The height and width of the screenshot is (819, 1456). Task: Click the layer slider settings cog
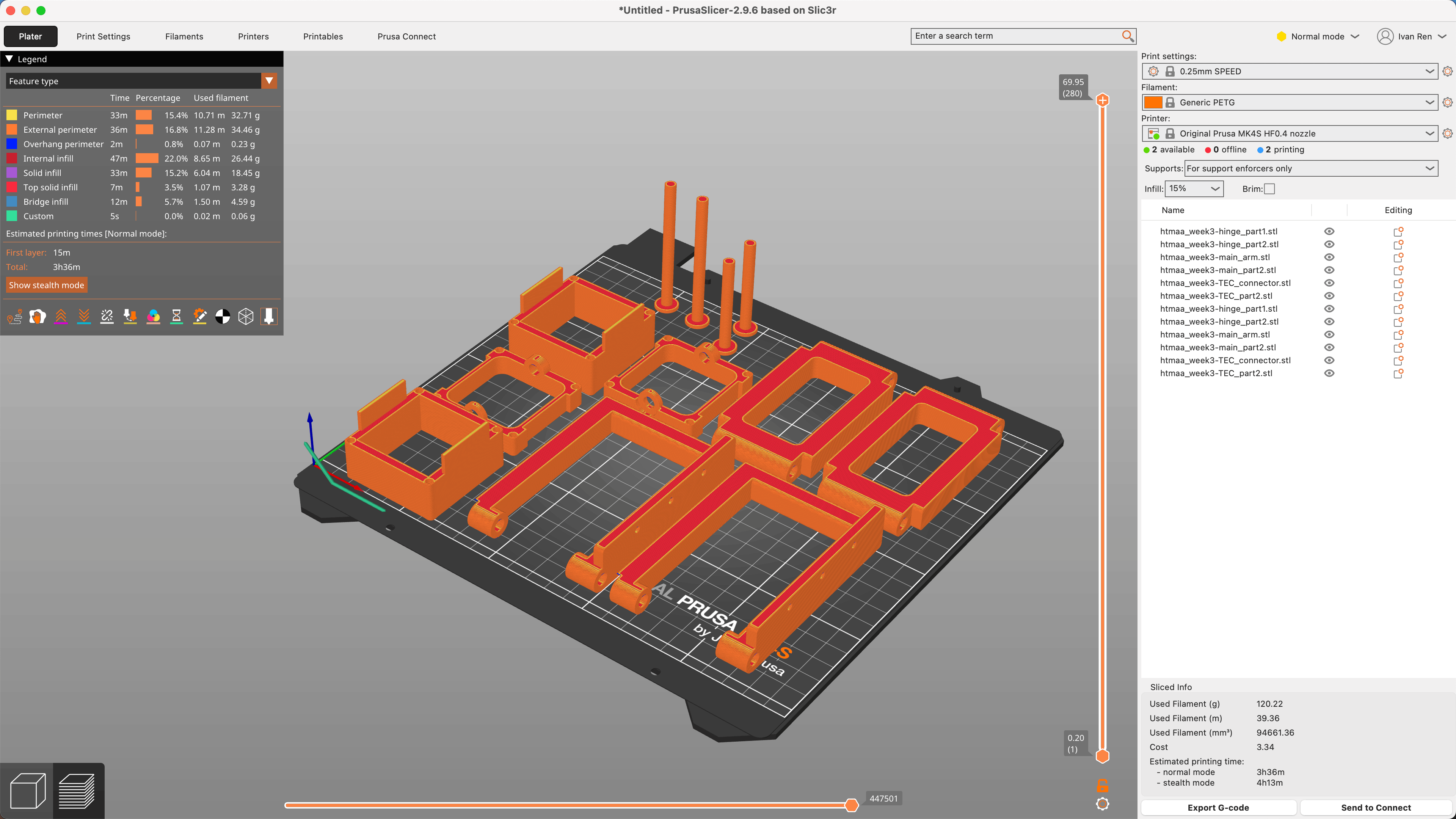pos(1102,804)
